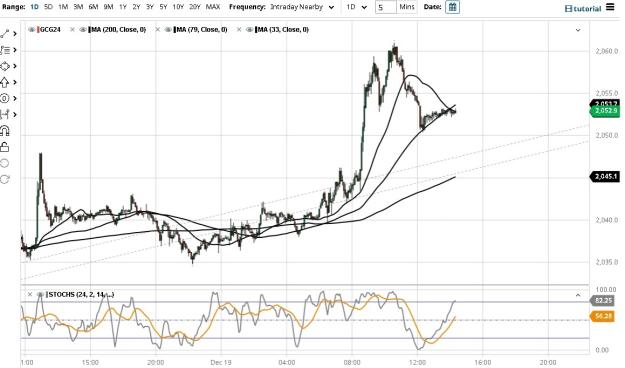
Task: Select the 1D range
Action: point(35,7)
